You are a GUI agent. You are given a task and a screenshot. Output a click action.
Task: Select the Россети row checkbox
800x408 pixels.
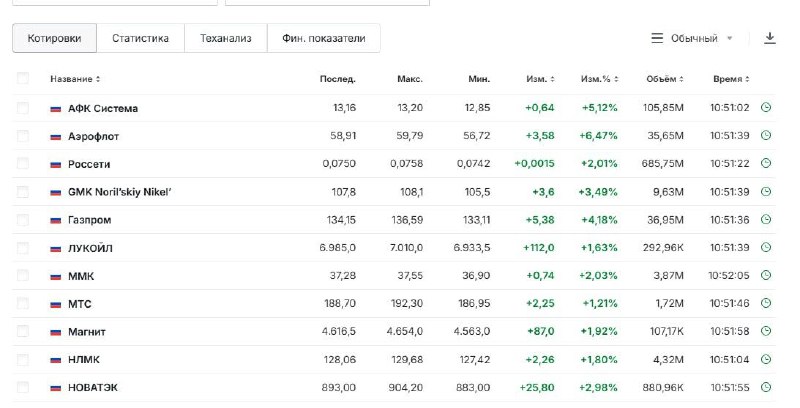click(x=23, y=163)
